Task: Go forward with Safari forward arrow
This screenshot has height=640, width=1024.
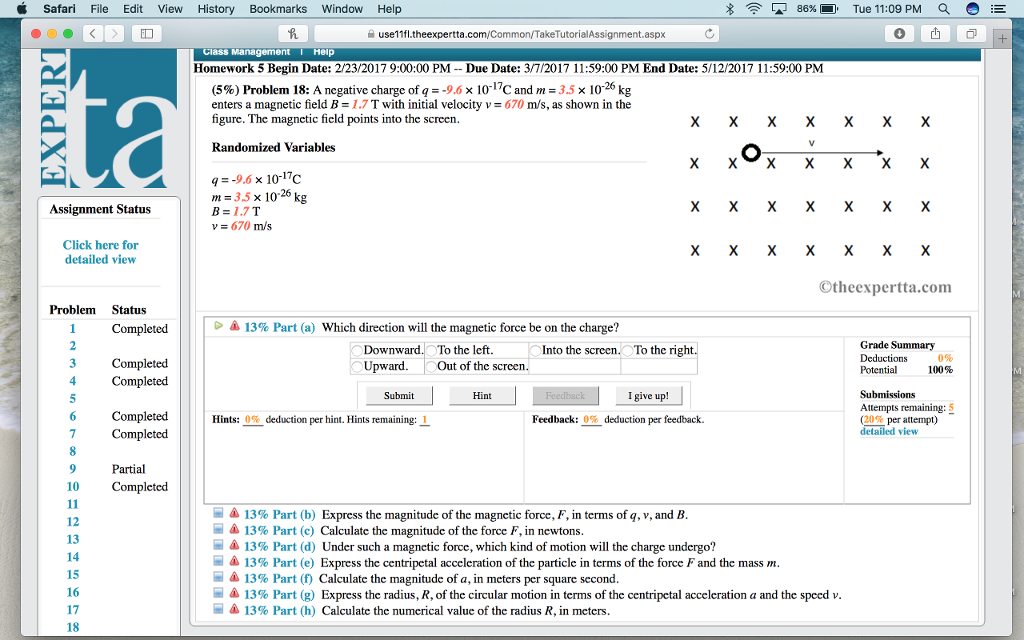Action: pos(114,33)
